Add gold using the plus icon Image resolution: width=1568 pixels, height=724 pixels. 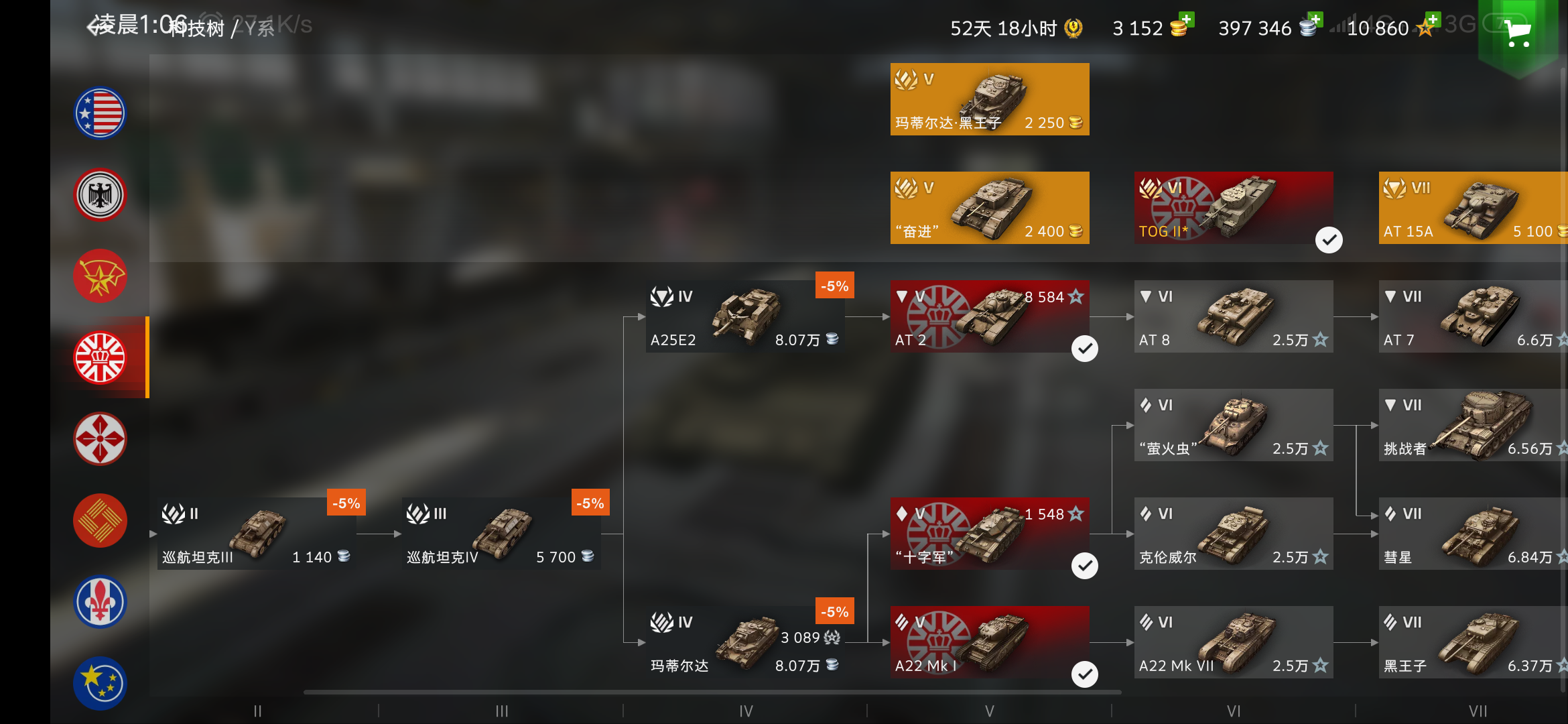tap(1186, 19)
